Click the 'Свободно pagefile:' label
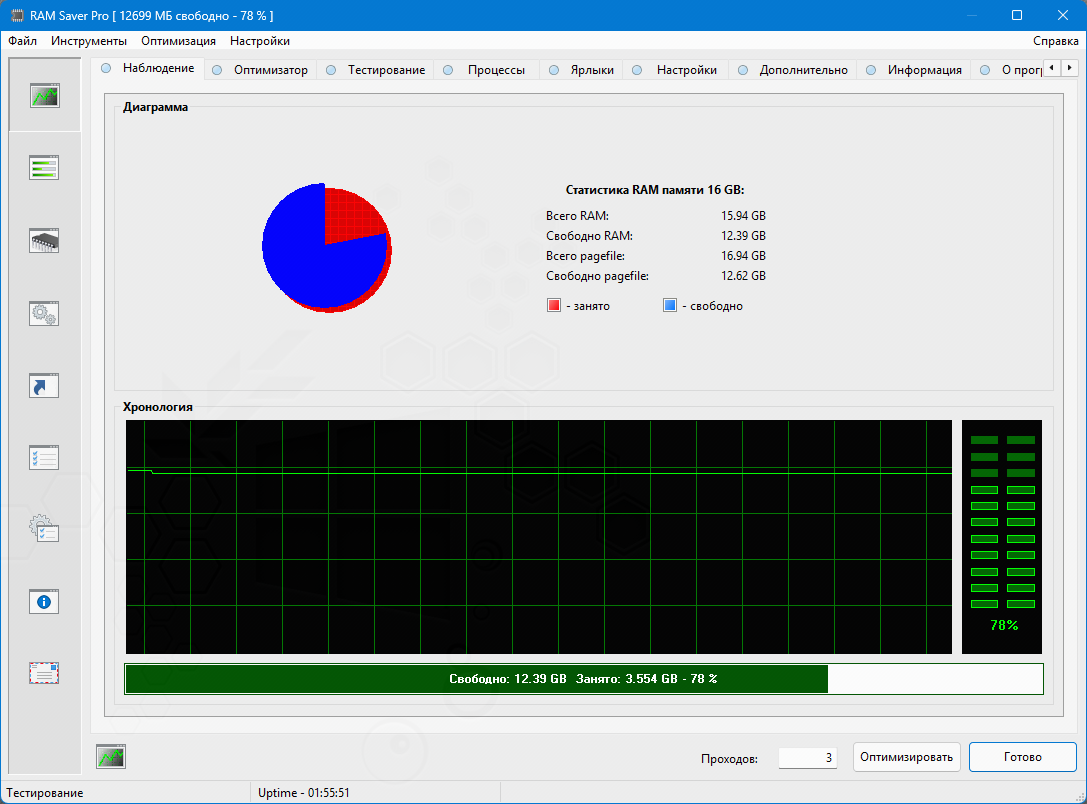The image size is (1087, 804). coord(598,276)
